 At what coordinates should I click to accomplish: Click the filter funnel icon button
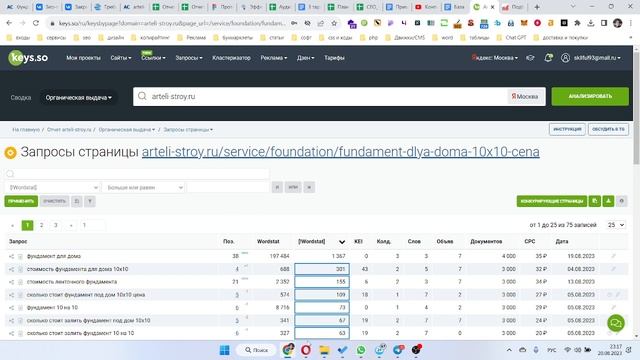click(90, 201)
